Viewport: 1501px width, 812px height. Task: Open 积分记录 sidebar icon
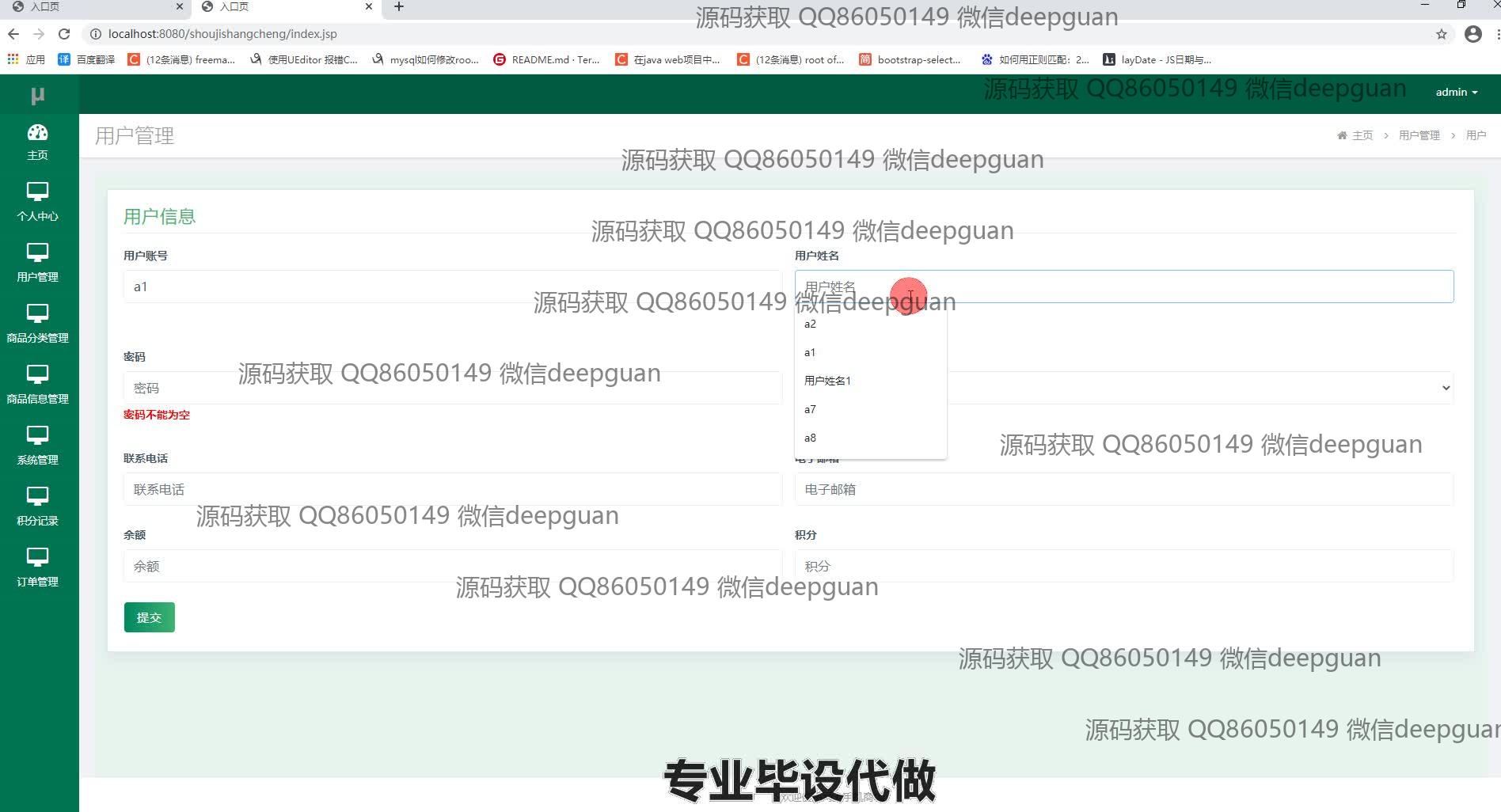(37, 496)
